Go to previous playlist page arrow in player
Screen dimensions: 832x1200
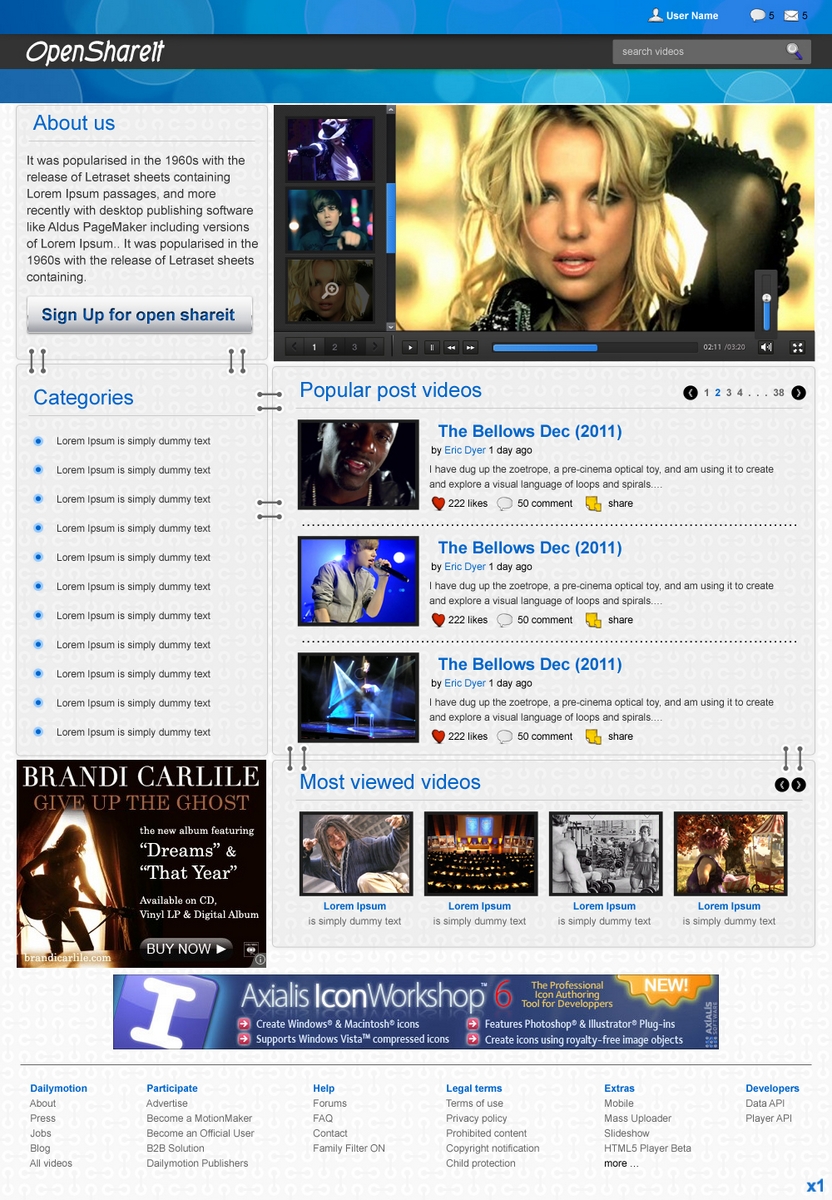pyautogui.click(x=294, y=347)
